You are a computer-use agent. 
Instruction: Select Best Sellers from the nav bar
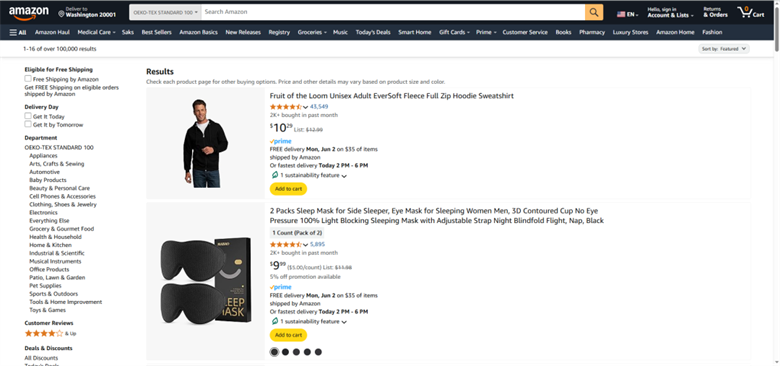156,32
